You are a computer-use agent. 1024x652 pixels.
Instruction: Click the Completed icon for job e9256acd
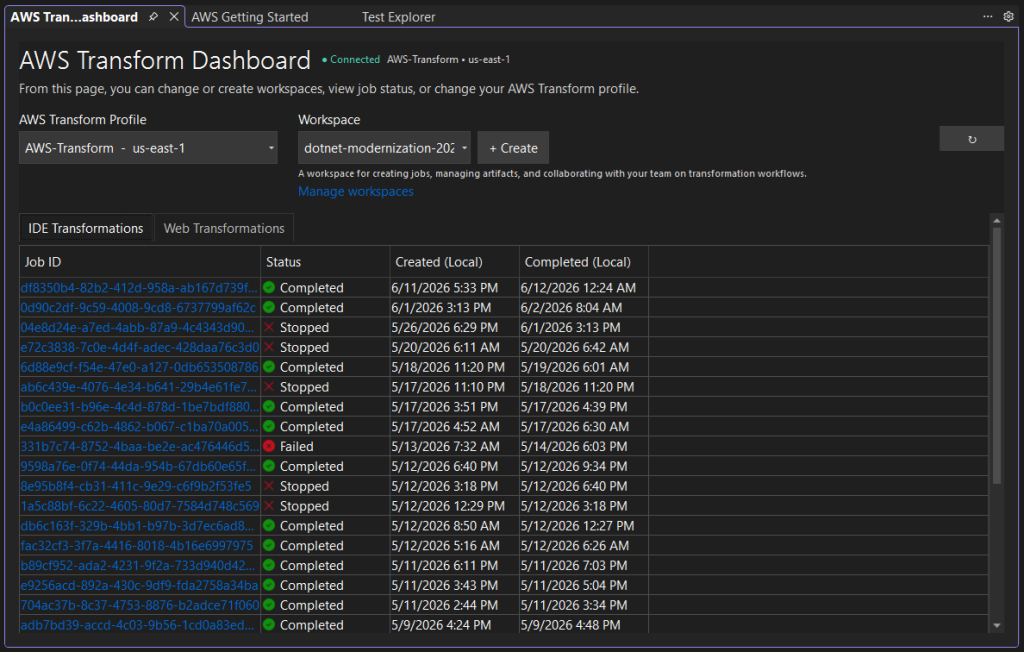click(x=269, y=585)
